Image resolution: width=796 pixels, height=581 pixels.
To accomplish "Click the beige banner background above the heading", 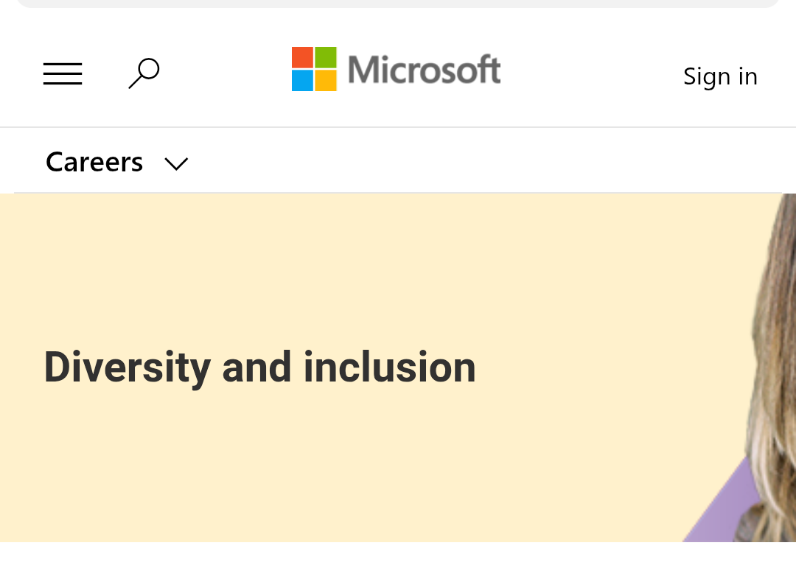I will pos(300,260).
